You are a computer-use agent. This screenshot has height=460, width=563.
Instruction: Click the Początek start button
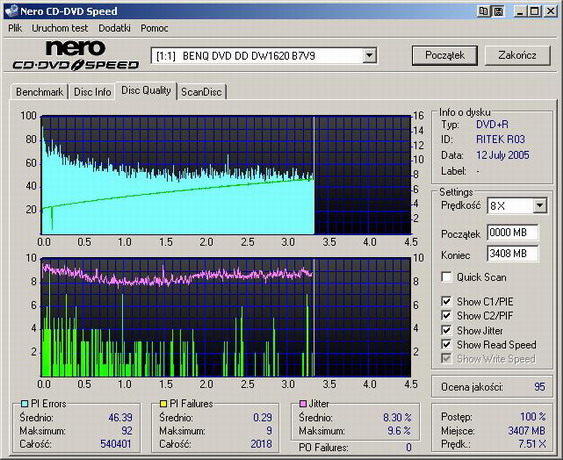tap(445, 55)
